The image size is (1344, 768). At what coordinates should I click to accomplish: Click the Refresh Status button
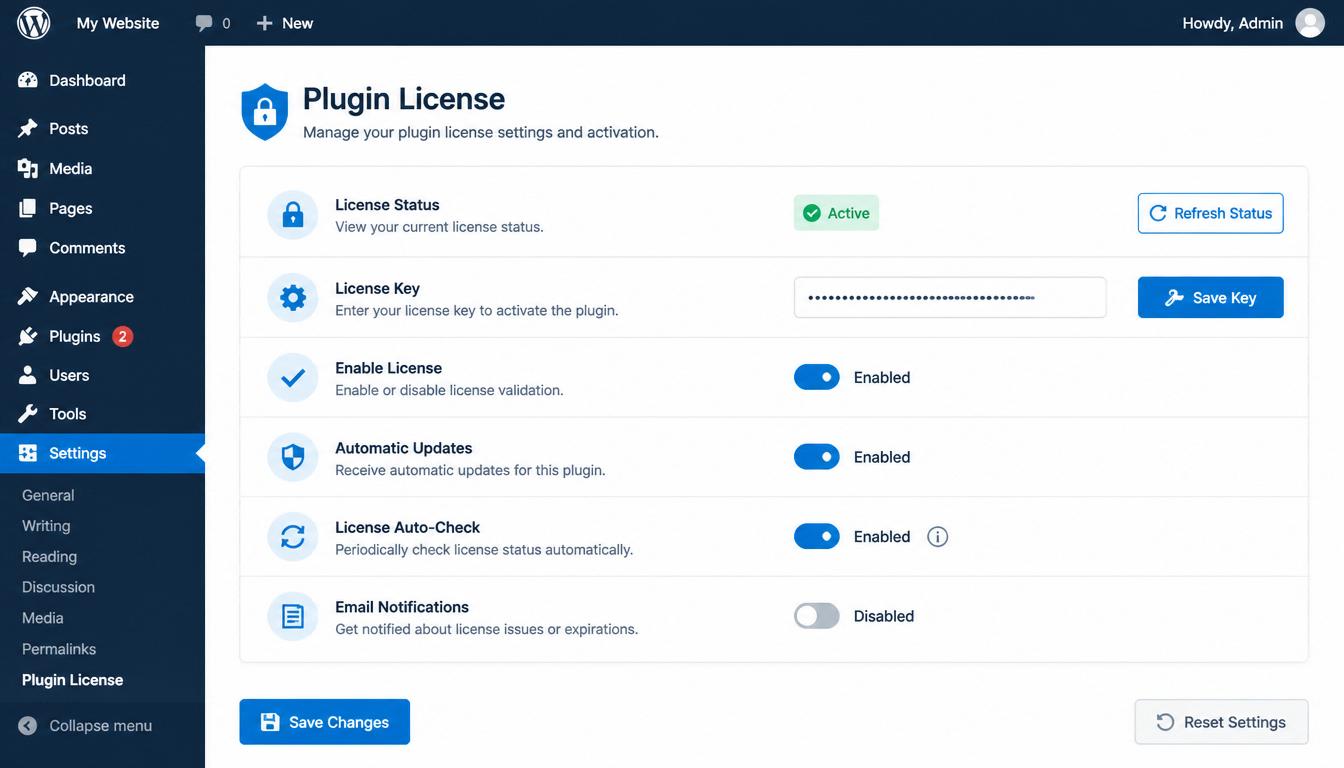coord(1210,213)
